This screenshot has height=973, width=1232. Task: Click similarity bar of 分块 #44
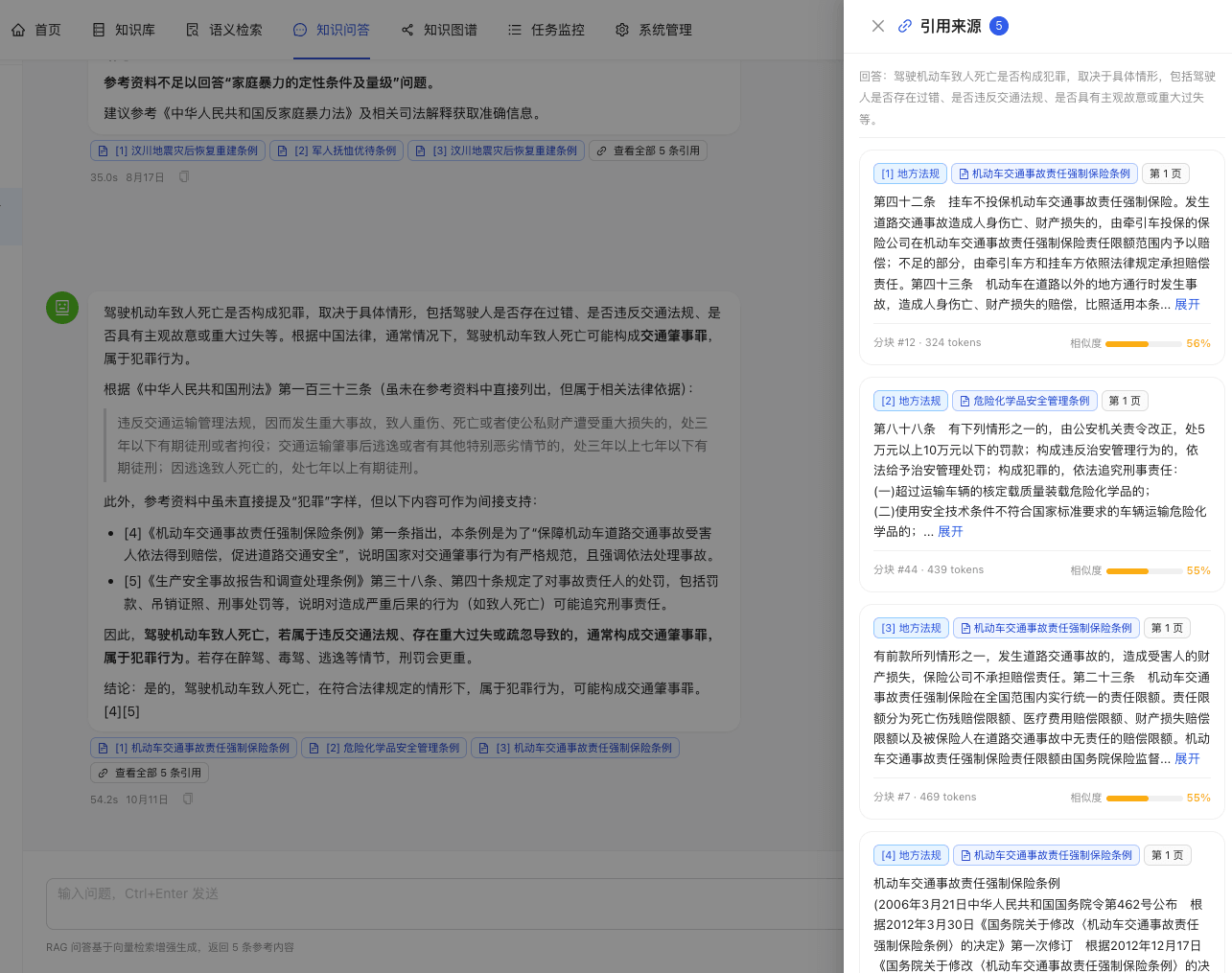coord(1143,570)
